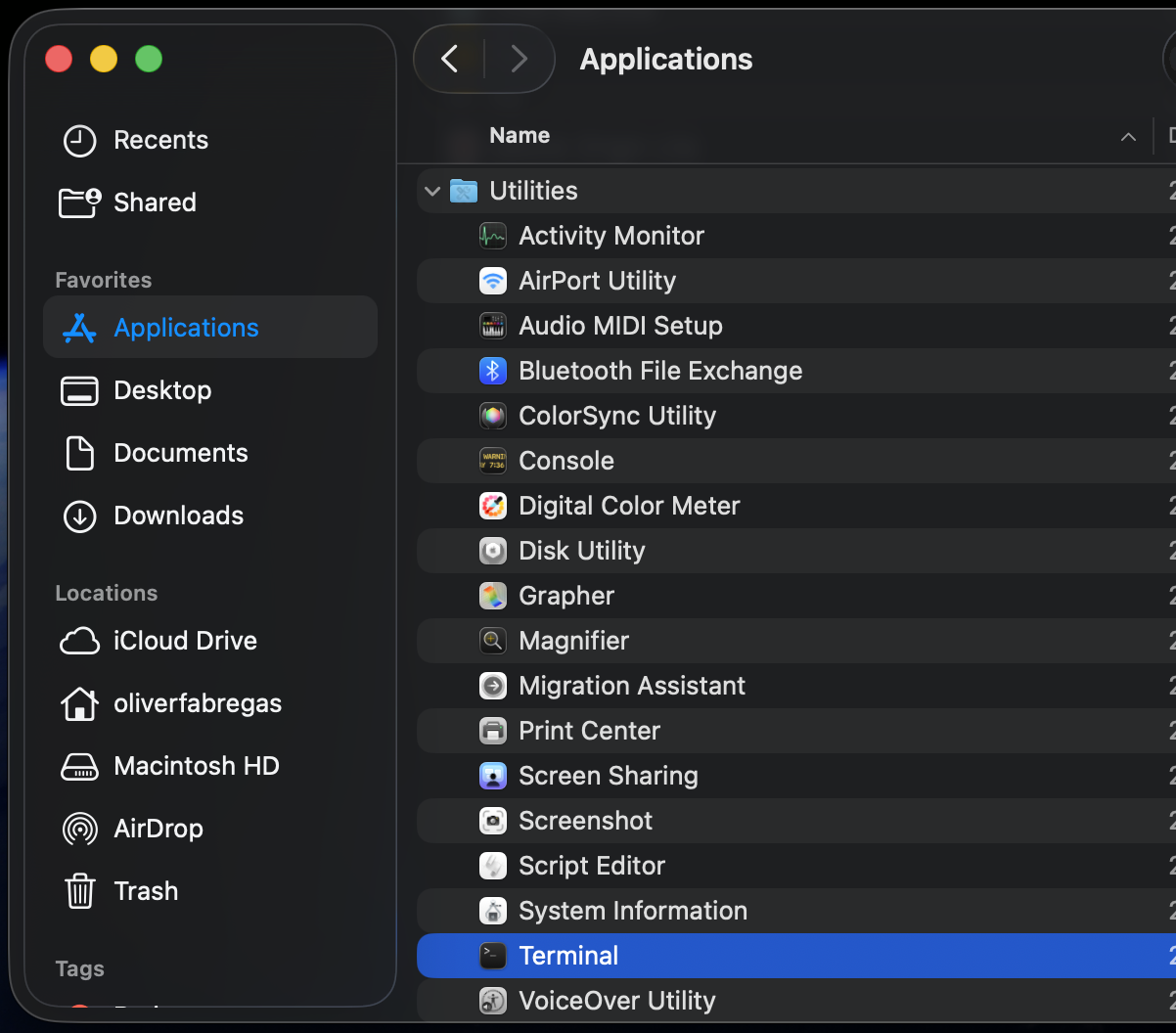Select the Console row name

[566, 461]
